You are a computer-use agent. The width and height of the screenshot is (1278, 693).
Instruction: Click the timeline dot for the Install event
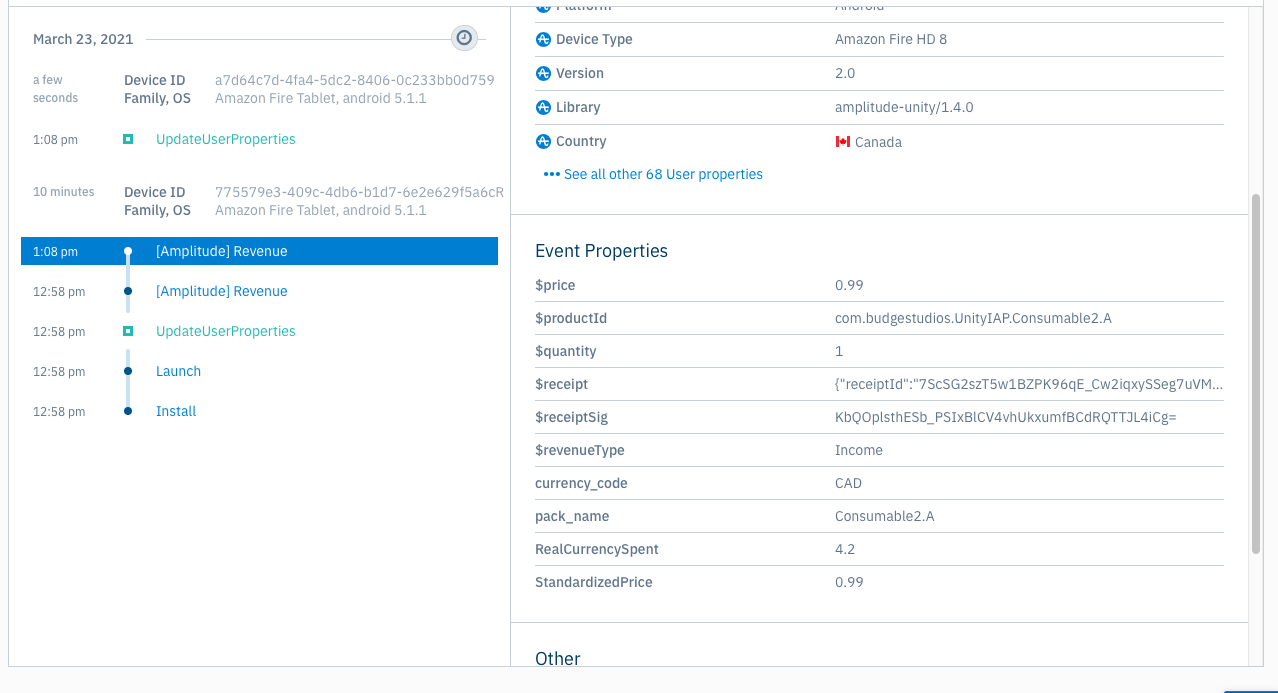(128, 411)
